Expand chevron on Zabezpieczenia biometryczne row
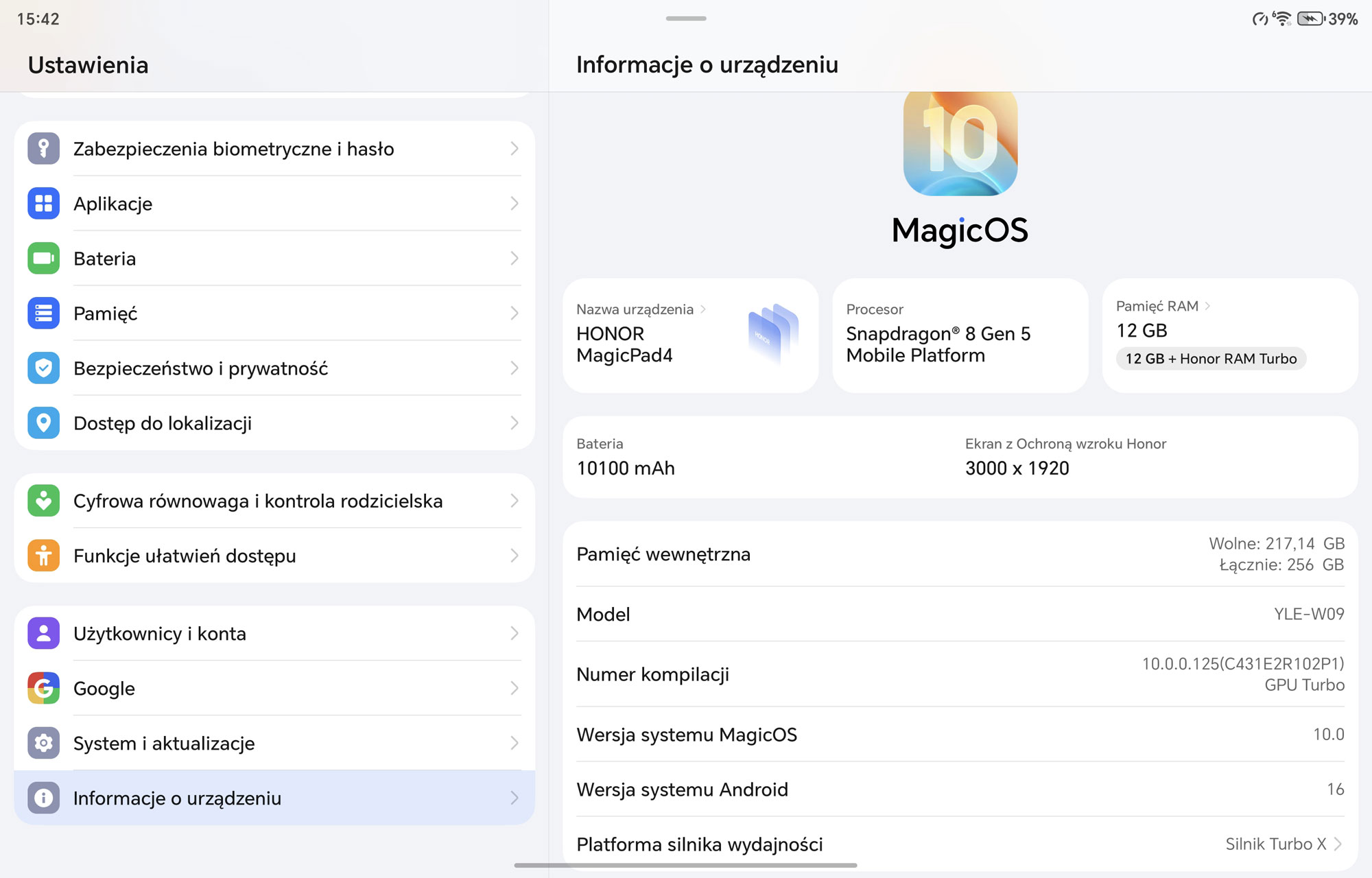 [514, 149]
